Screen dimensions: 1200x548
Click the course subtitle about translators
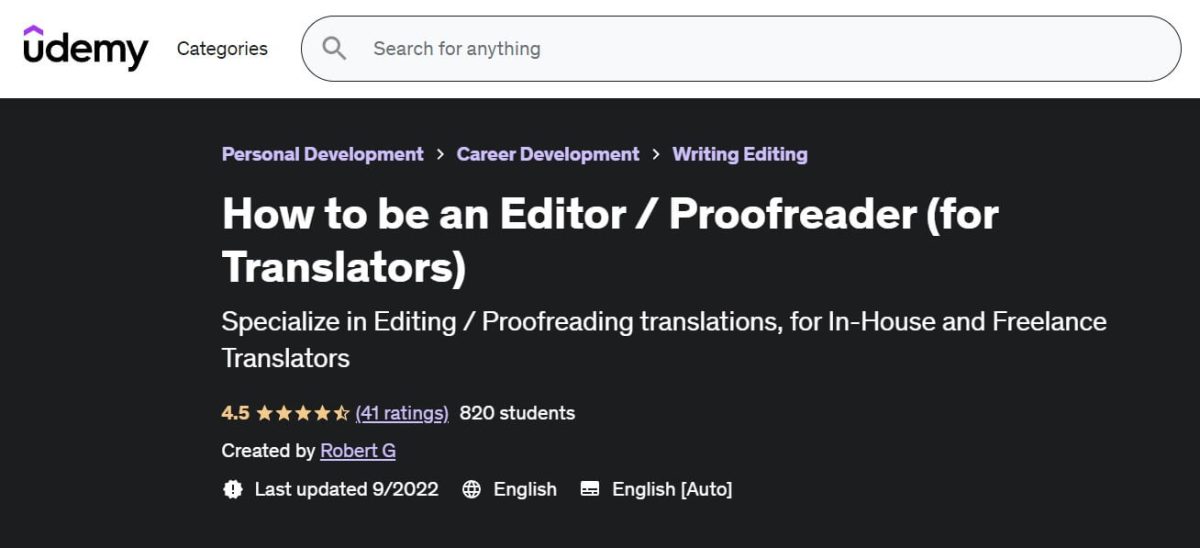pos(664,339)
